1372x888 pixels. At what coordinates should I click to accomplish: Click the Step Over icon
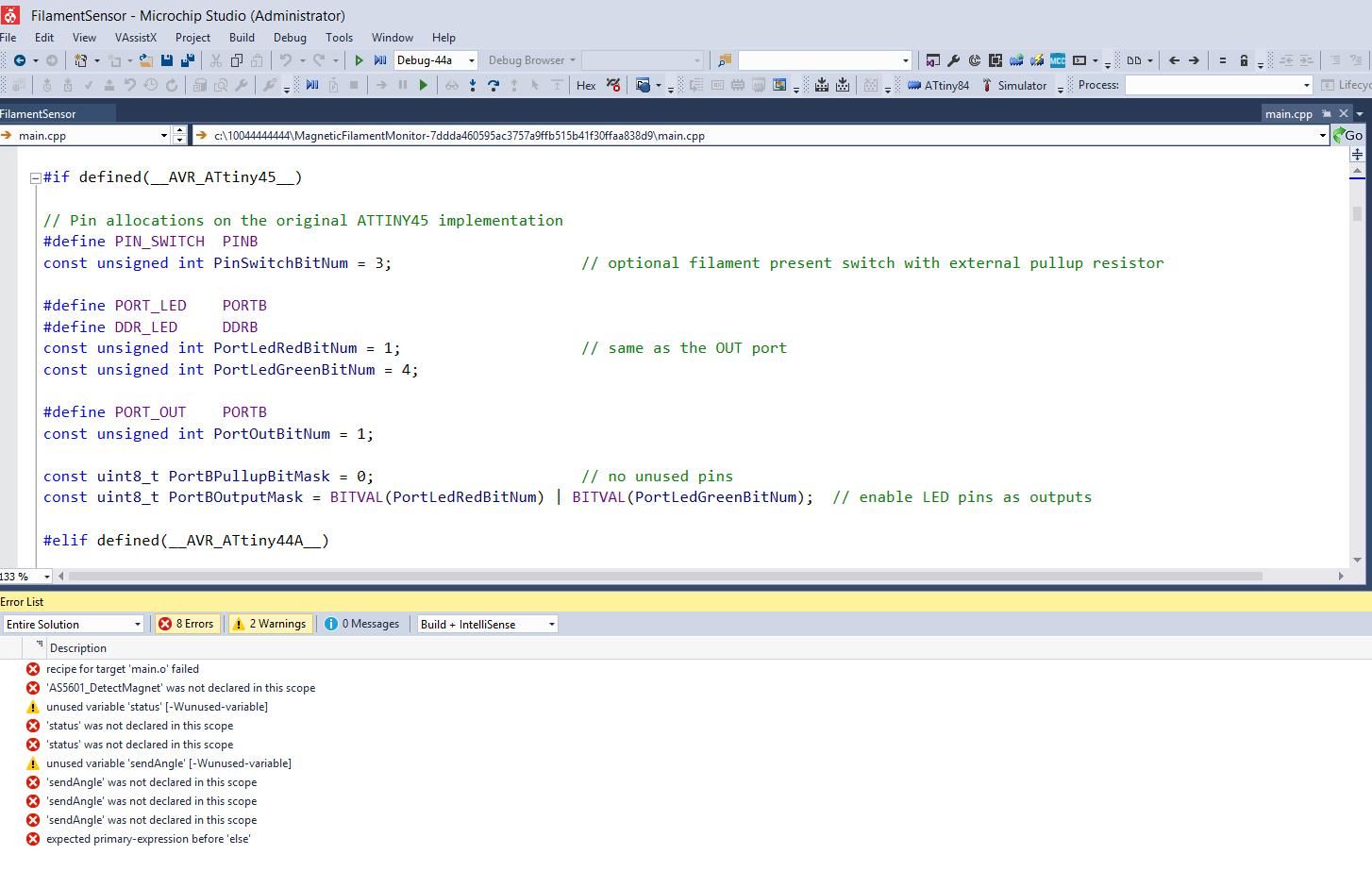point(494,85)
